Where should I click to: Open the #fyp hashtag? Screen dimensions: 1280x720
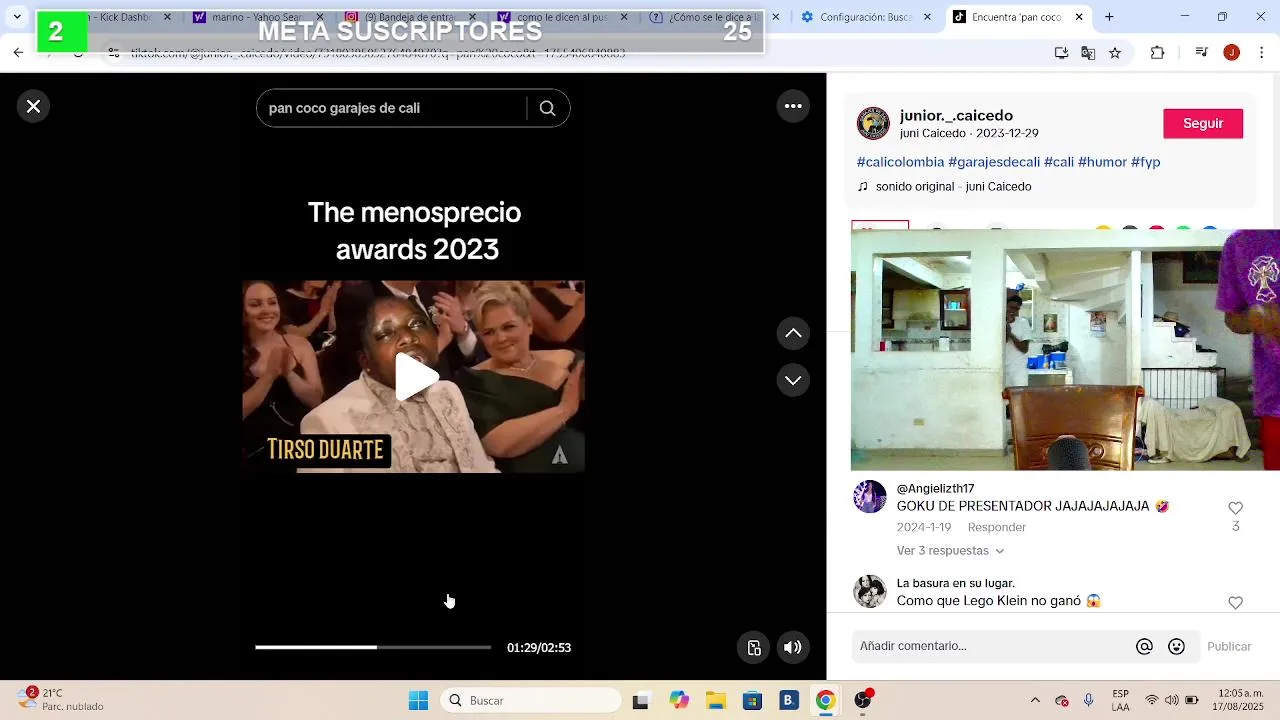click(1145, 162)
